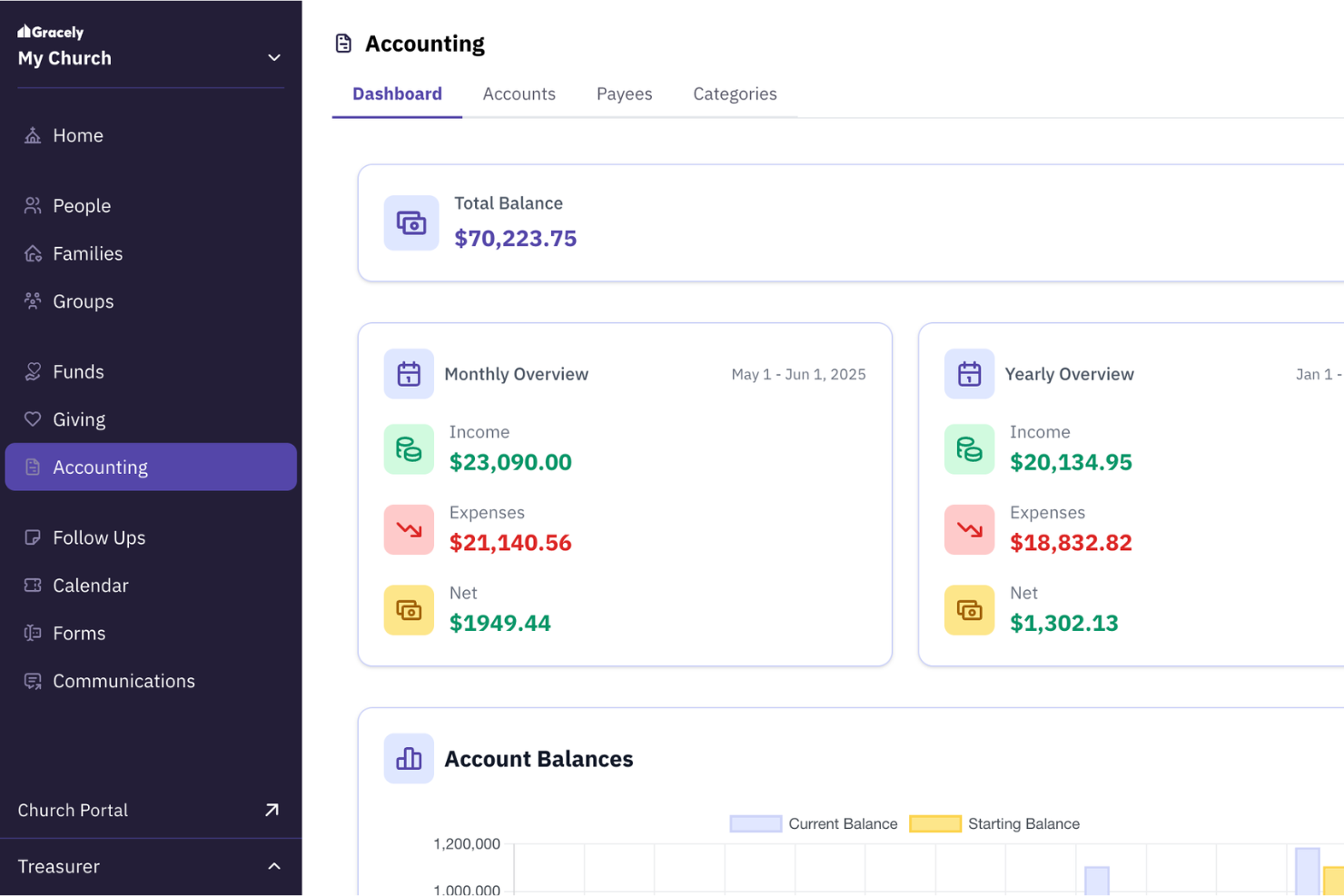Open Forms in the sidebar

pos(151,633)
